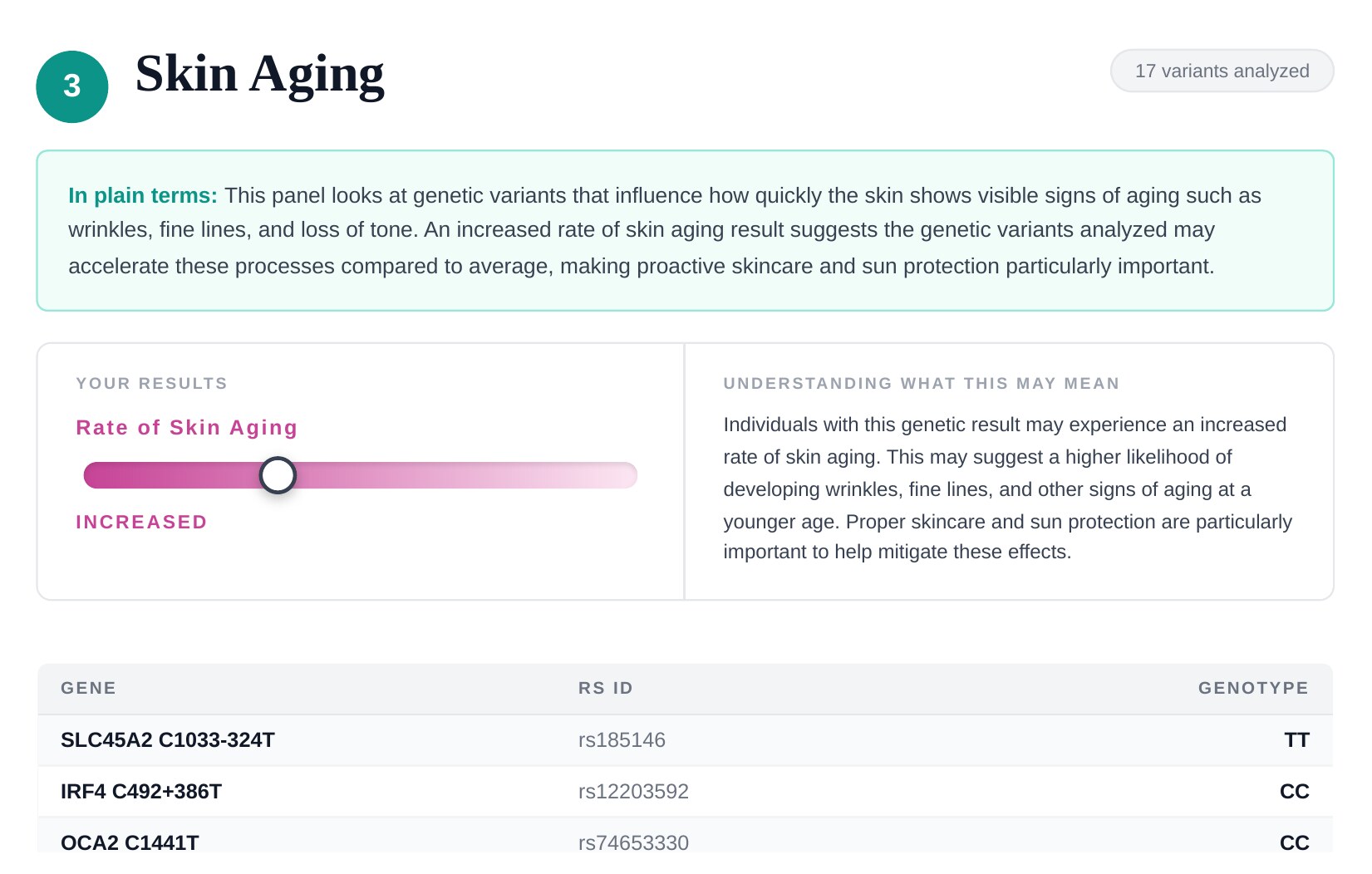Select the OCA2 C1441T gene cell
The image size is (1372, 874).
pos(130,842)
